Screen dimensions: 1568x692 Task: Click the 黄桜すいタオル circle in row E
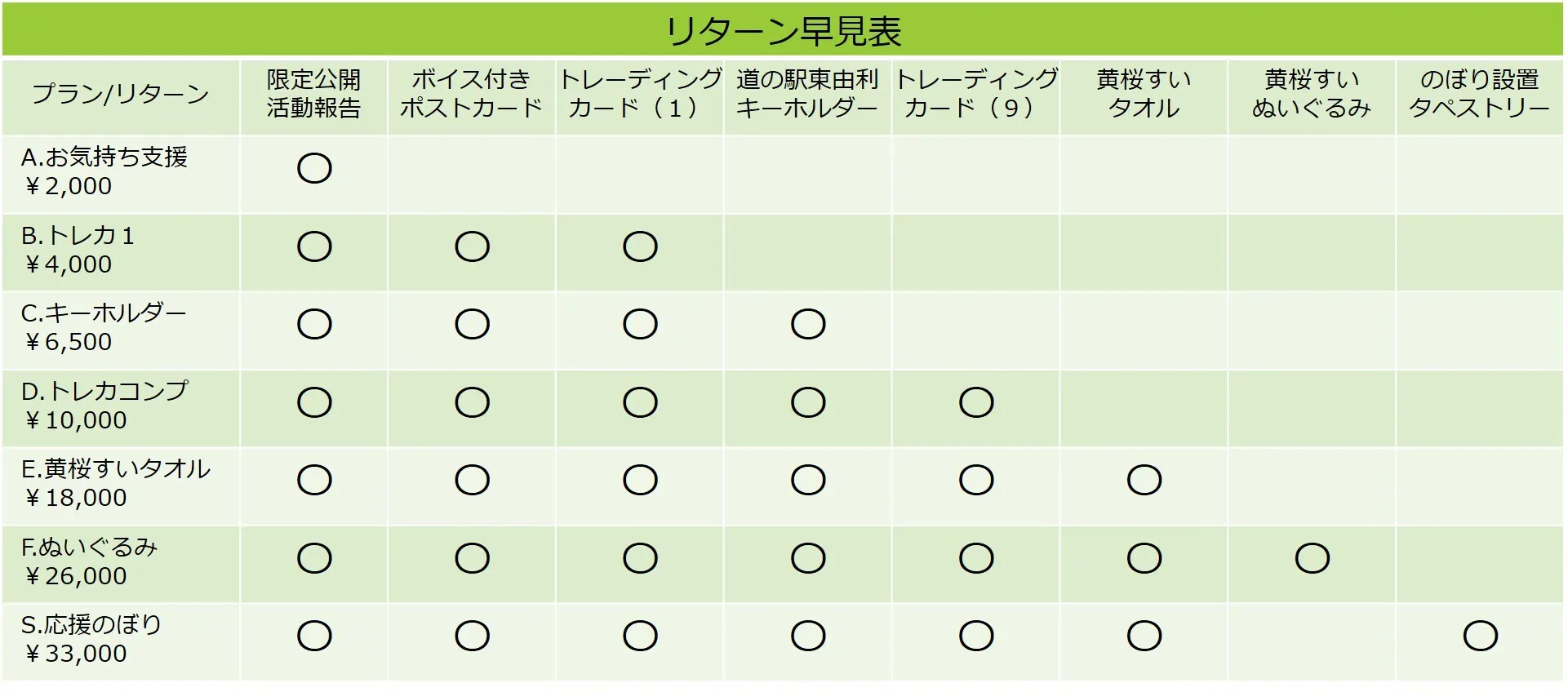[1144, 481]
